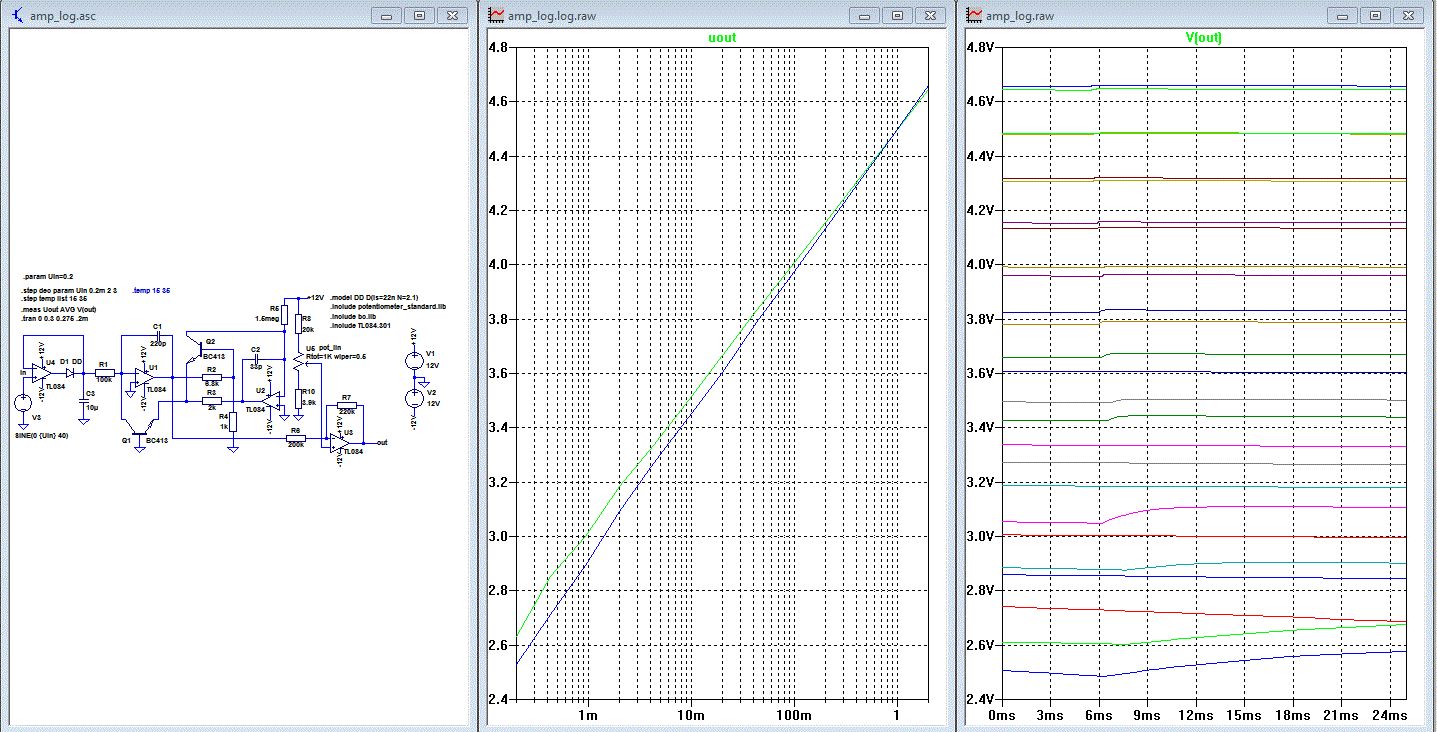Select the D1 diode symbol
This screenshot has width=1437, height=732.
[x=71, y=371]
